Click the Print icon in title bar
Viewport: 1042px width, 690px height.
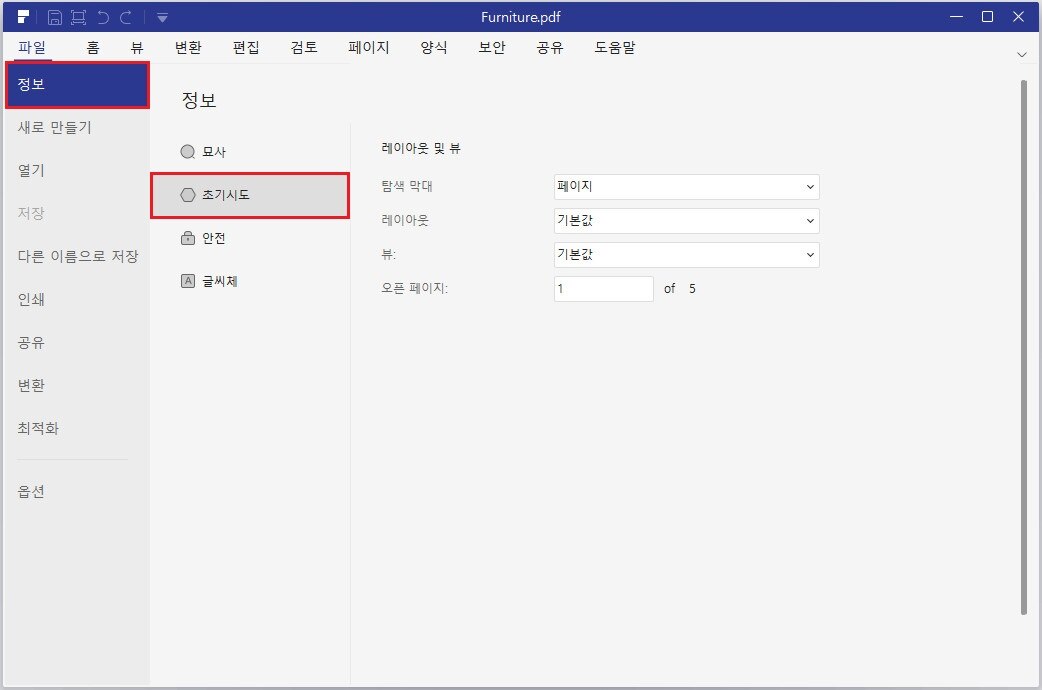coord(78,17)
